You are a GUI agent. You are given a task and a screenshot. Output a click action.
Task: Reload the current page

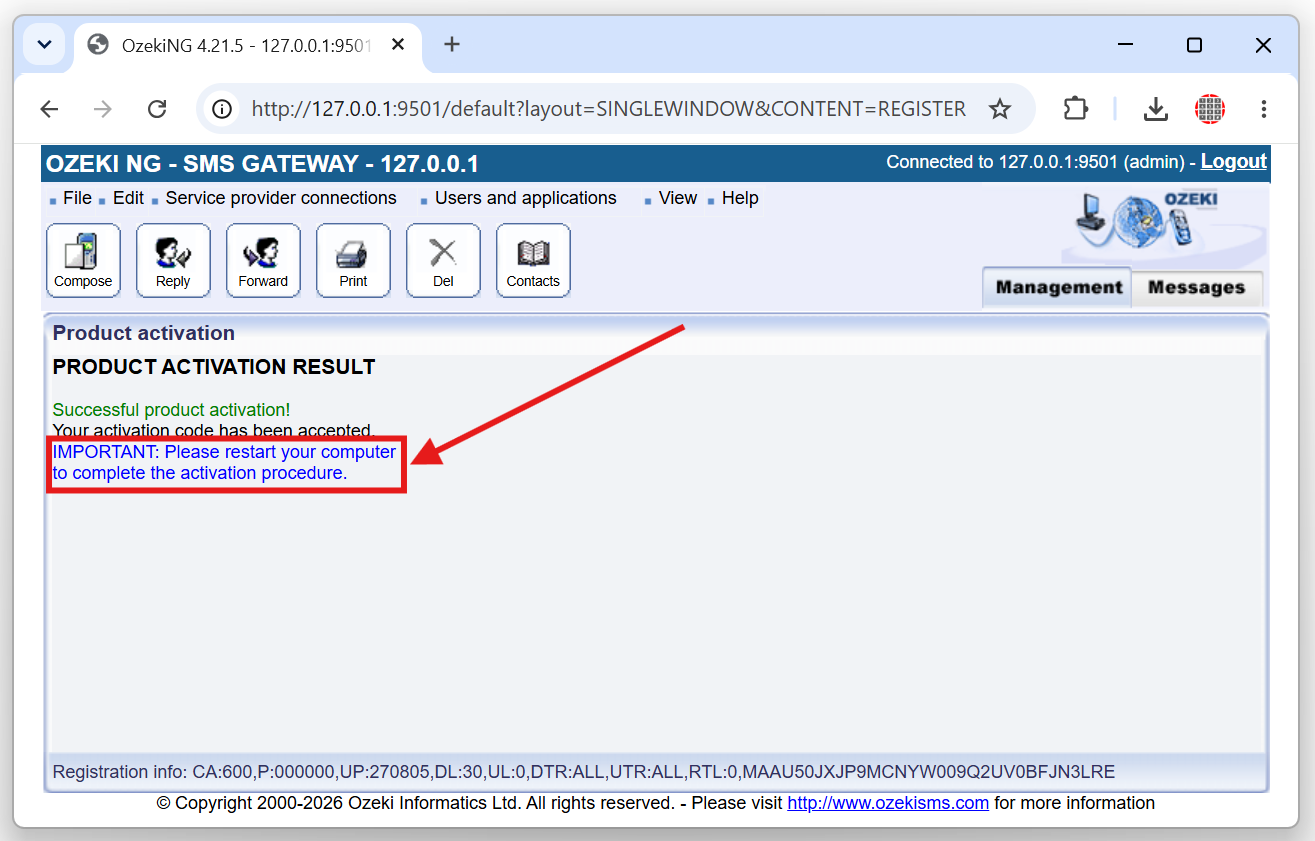tap(157, 109)
